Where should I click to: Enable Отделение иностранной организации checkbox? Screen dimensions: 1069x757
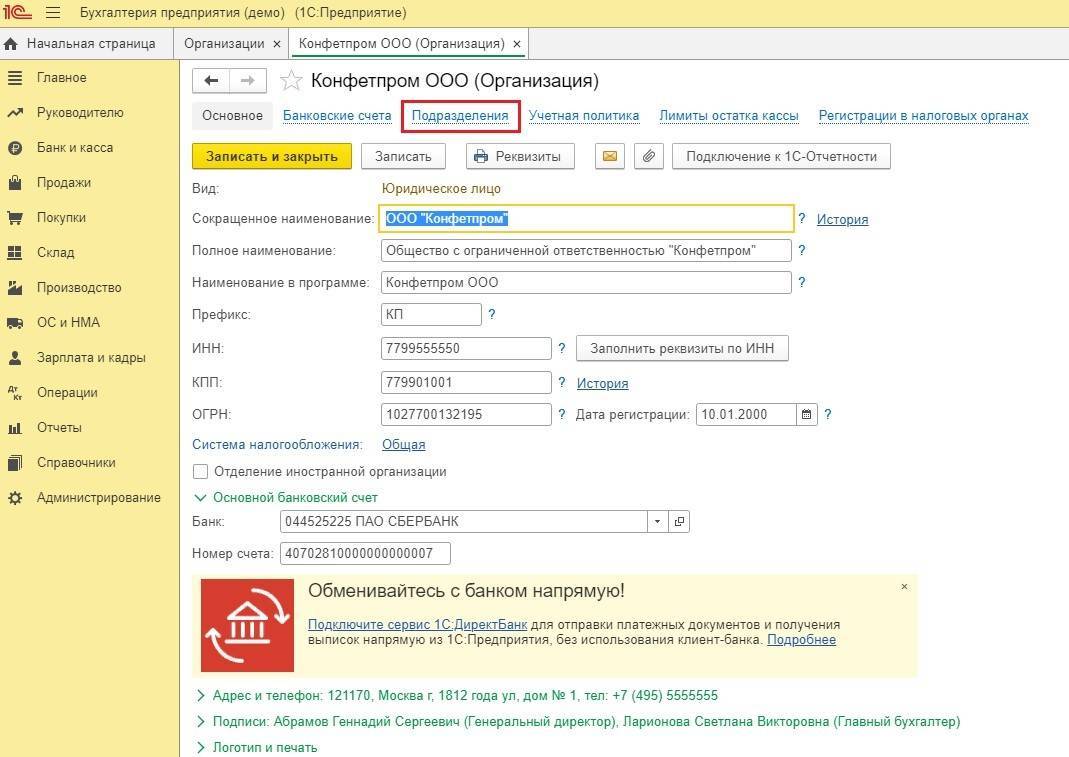201,472
